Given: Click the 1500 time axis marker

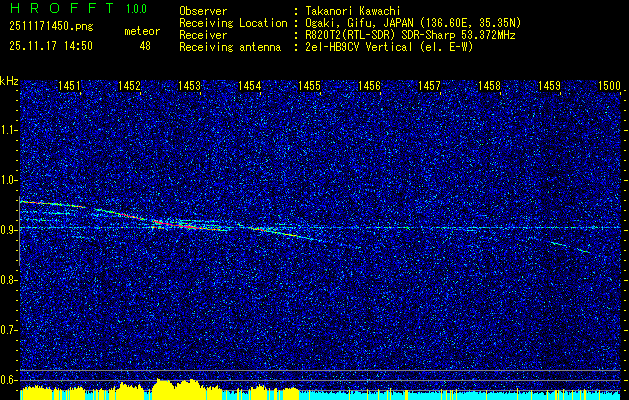Looking at the screenshot, I should tap(609, 85).
